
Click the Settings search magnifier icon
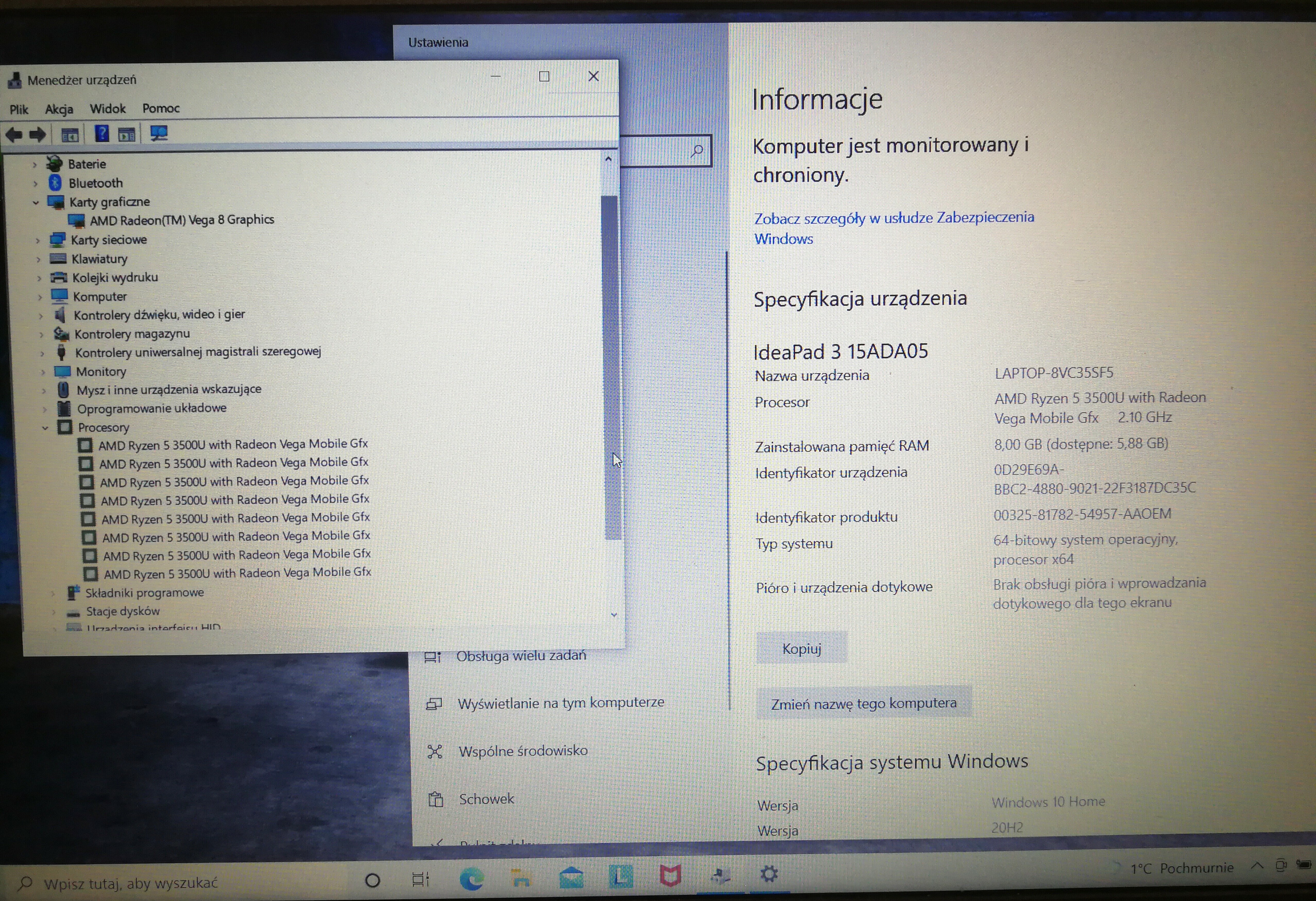(697, 151)
